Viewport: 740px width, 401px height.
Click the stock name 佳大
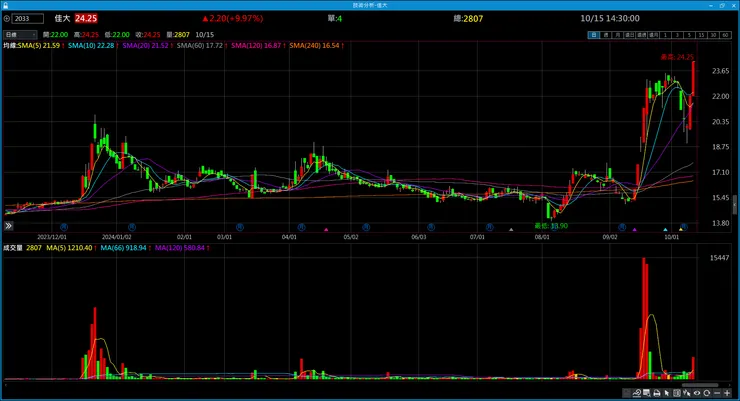click(62, 18)
